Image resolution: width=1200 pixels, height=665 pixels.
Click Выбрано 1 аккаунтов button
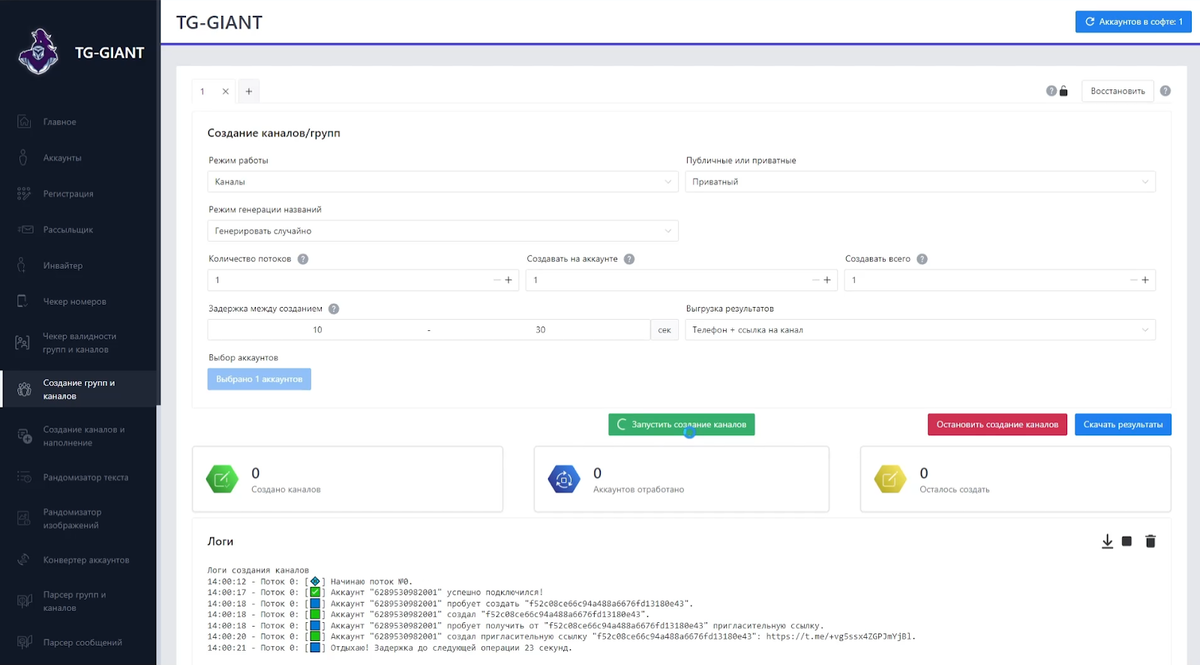click(x=260, y=379)
